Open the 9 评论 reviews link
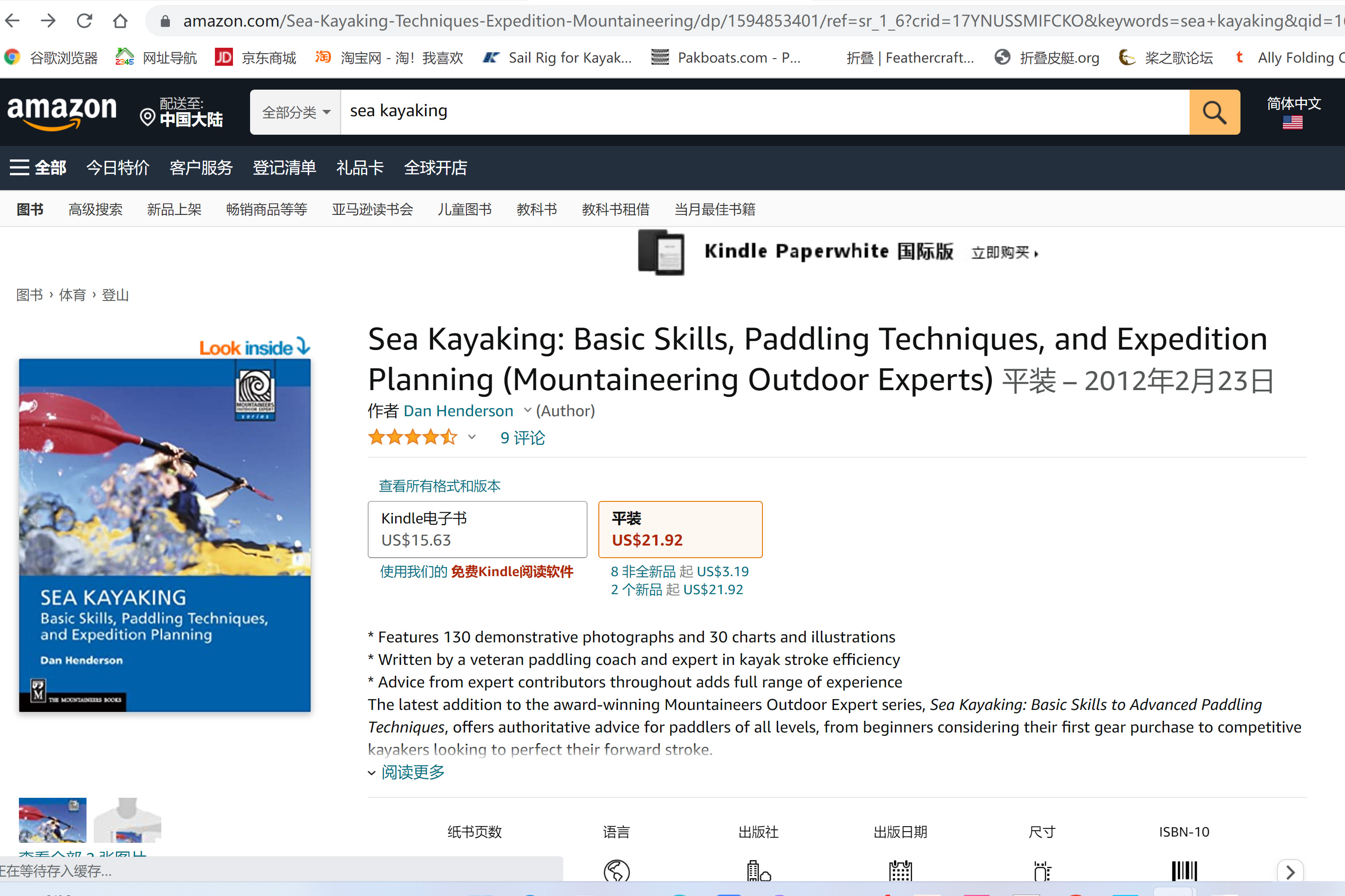This screenshot has width=1345, height=896. click(x=522, y=438)
